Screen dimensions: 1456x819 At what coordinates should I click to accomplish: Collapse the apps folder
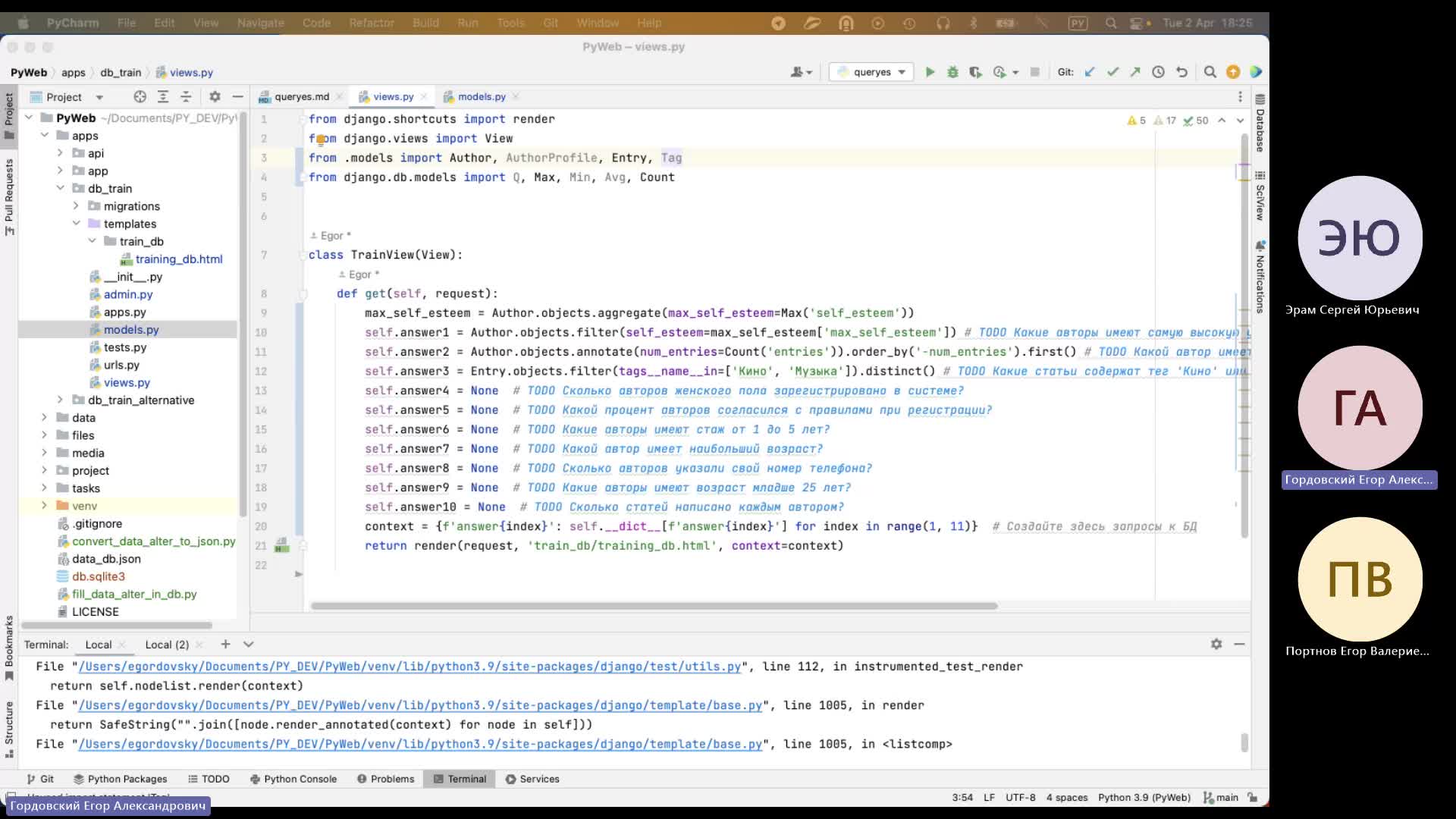pos(45,135)
